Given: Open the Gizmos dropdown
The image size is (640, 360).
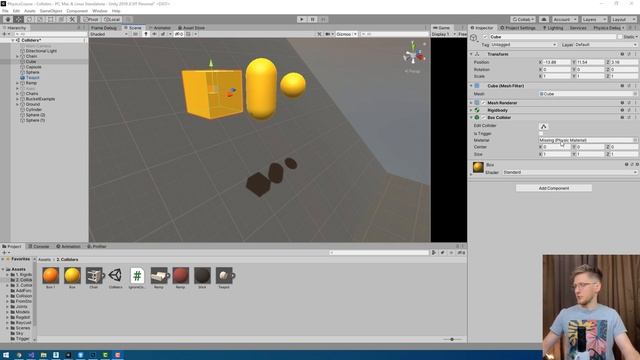Looking at the screenshot, I should [x=346, y=34].
